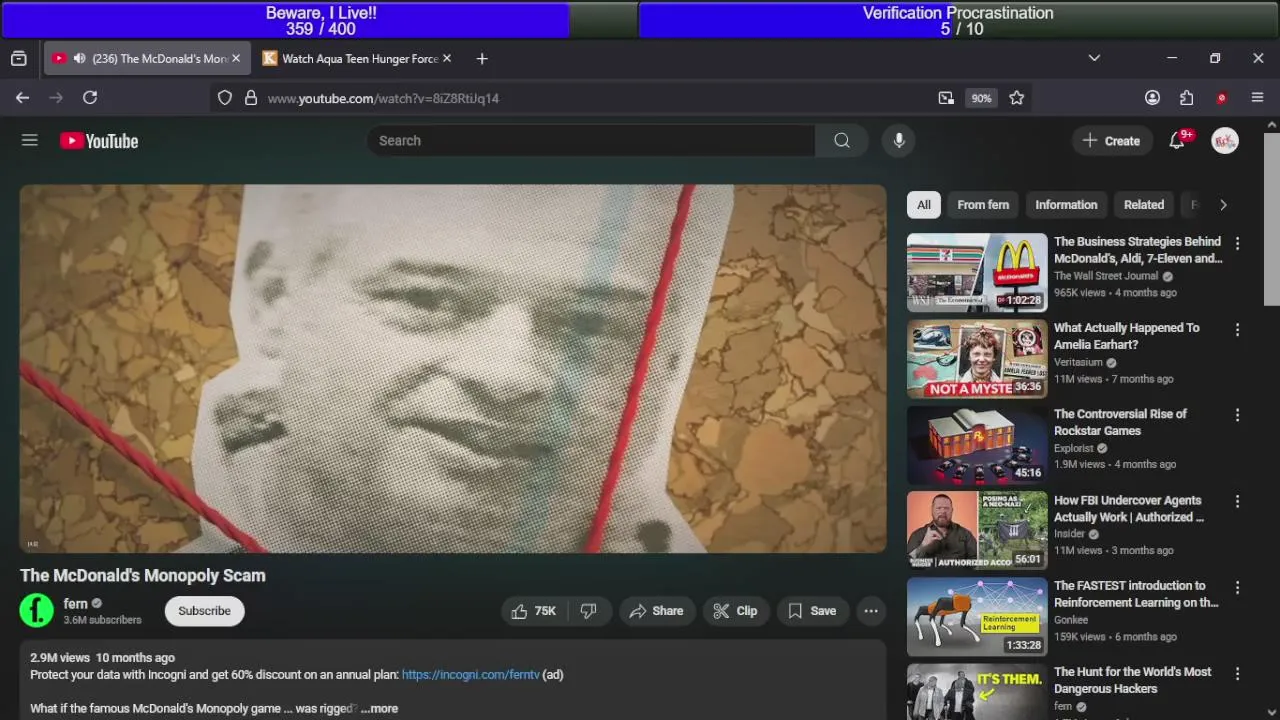This screenshot has width=1280, height=720.
Task: Like the video with 75K thumbs up
Action: point(534,611)
